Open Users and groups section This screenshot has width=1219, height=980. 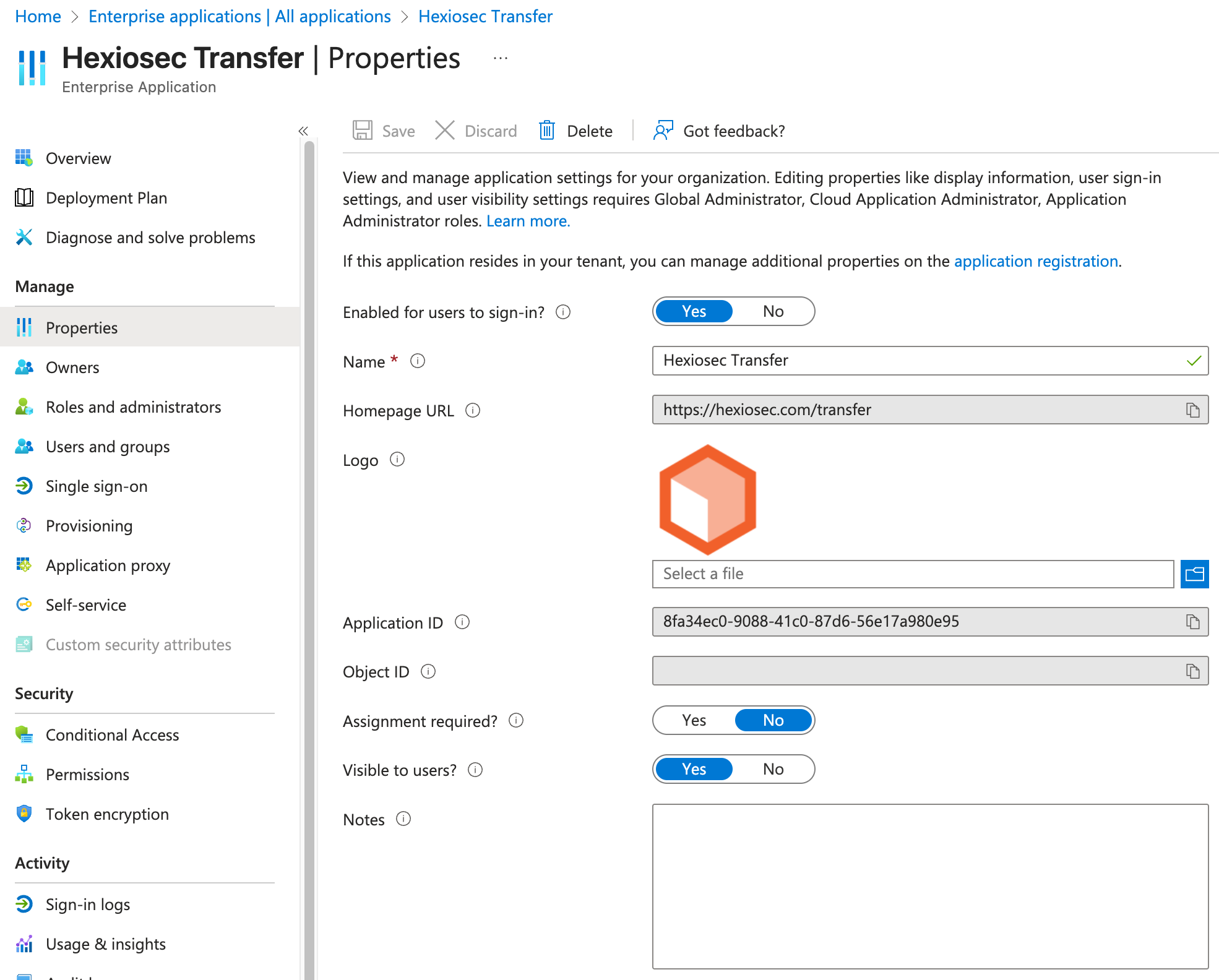[108, 447]
